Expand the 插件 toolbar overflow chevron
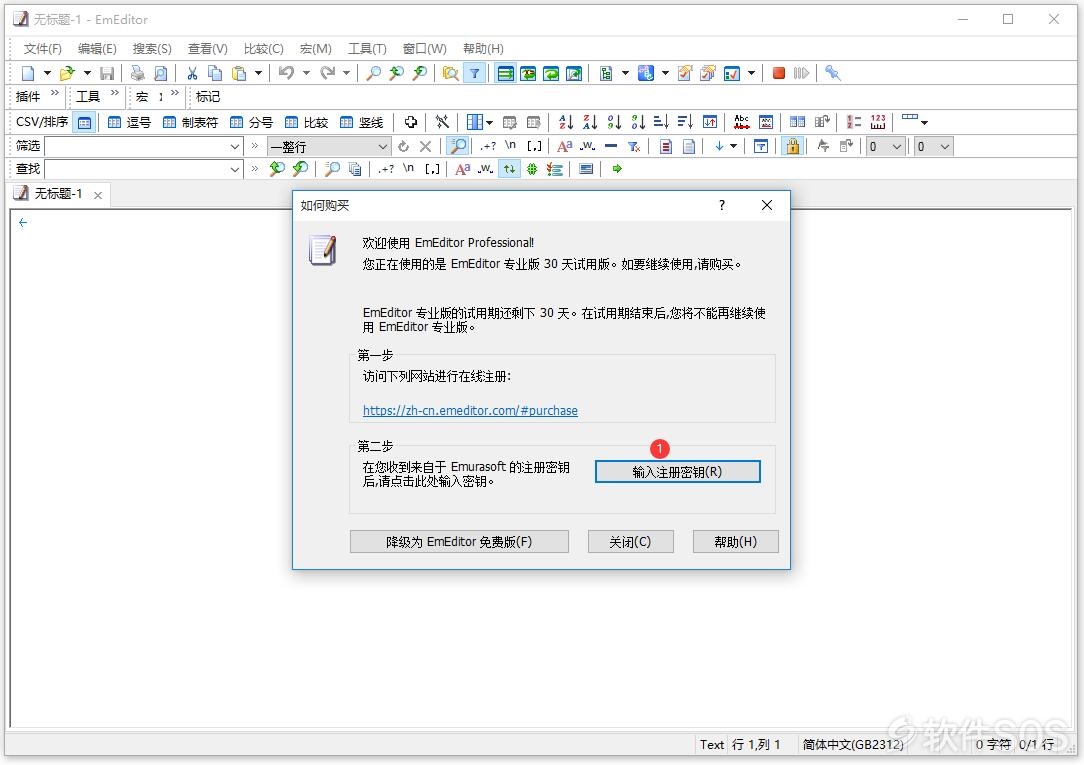This screenshot has width=1084, height=765. click(x=55, y=93)
